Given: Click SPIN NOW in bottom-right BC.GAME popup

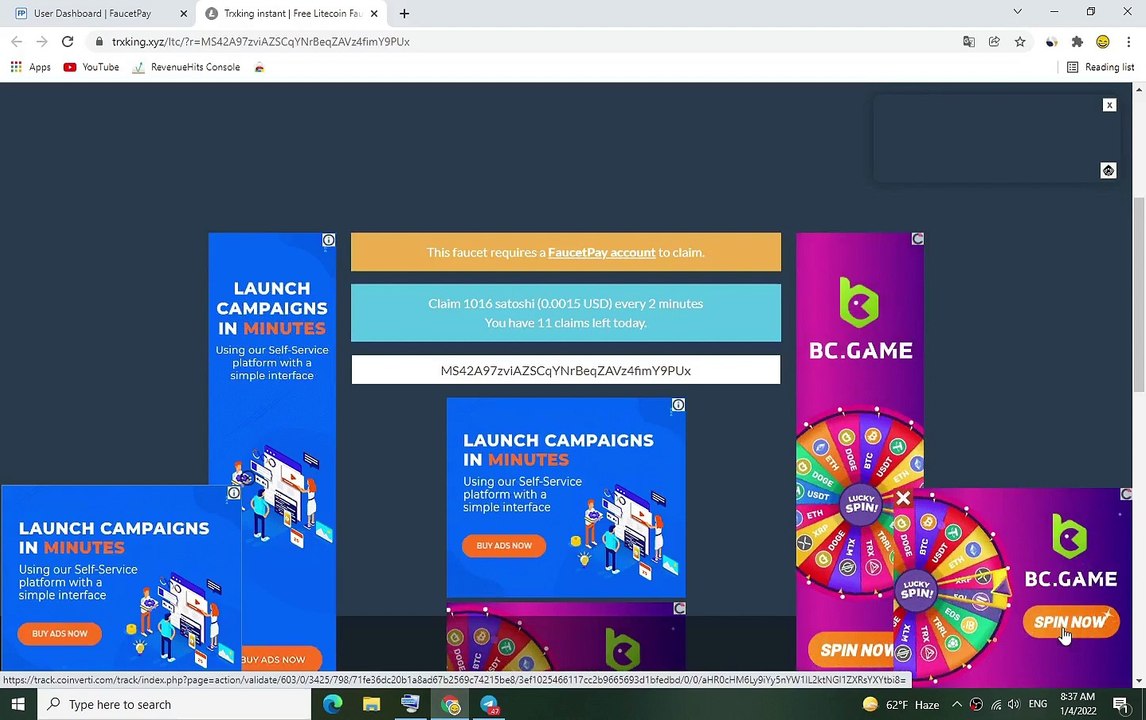Looking at the screenshot, I should (1070, 622).
